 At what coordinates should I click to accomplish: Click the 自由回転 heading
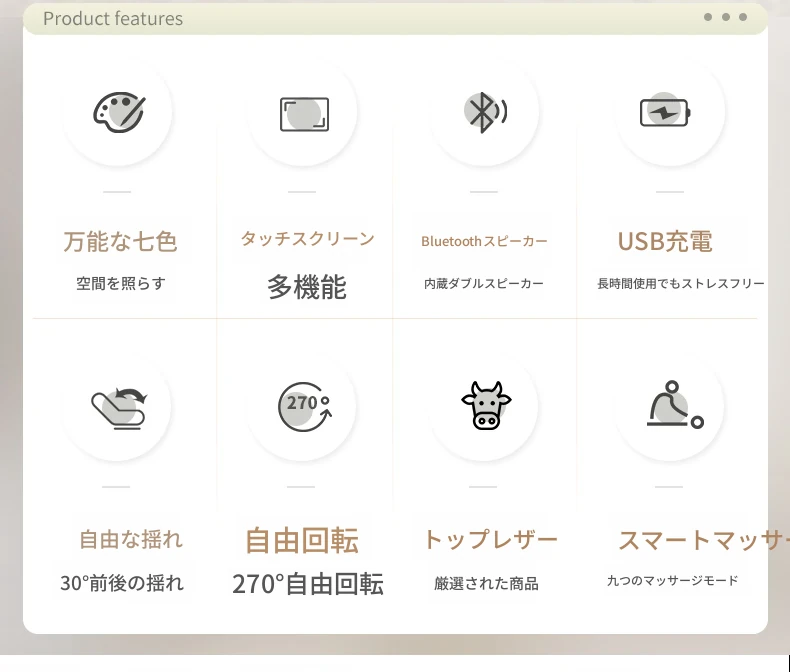(x=302, y=540)
